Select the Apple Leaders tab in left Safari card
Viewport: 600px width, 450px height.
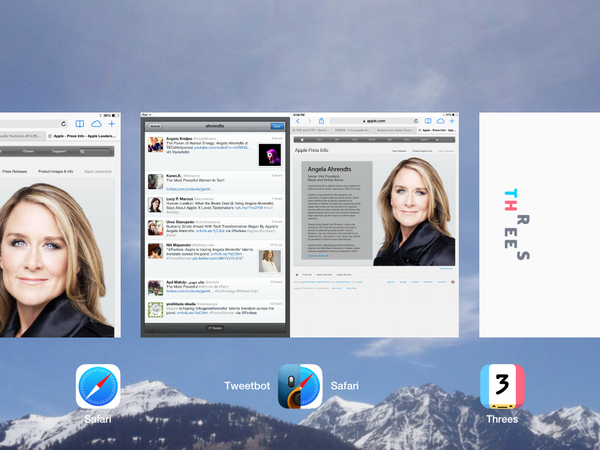pyautogui.click(x=83, y=136)
